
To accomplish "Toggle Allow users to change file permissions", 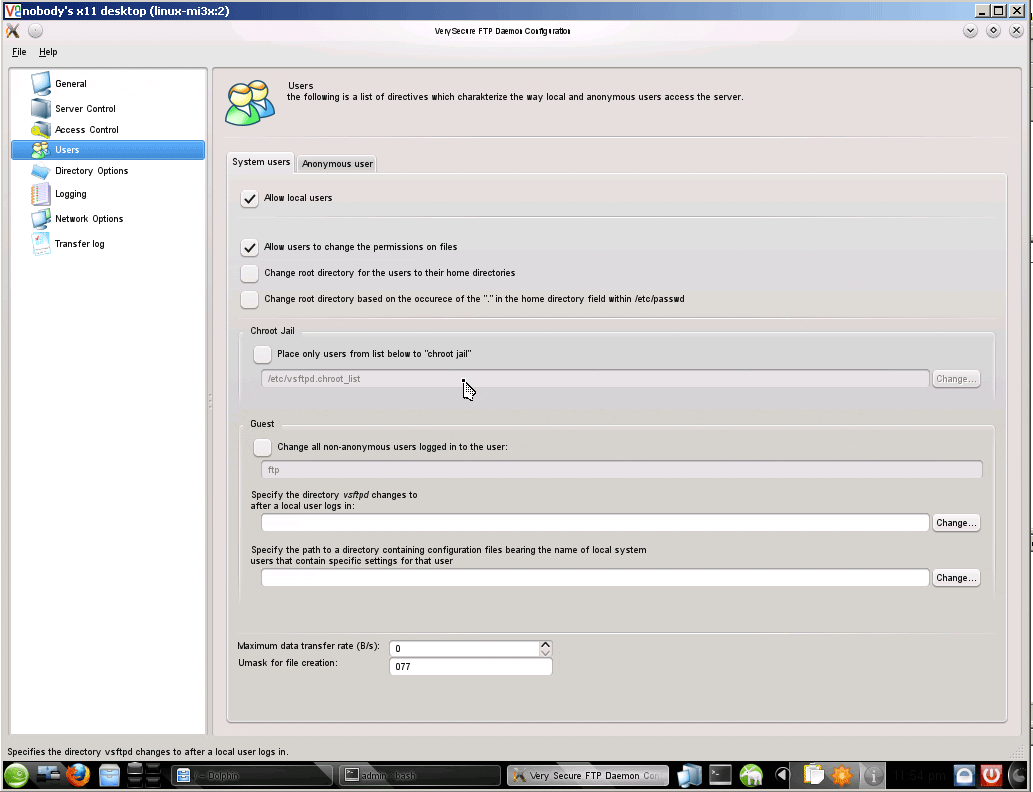I will pos(249,247).
